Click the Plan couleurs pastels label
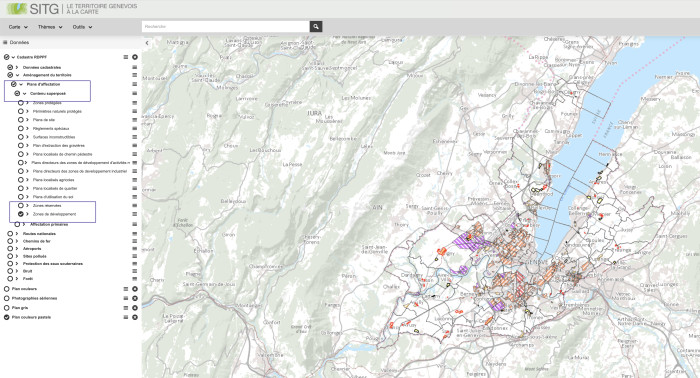Image resolution: width=700 pixels, height=378 pixels. coord(31,317)
